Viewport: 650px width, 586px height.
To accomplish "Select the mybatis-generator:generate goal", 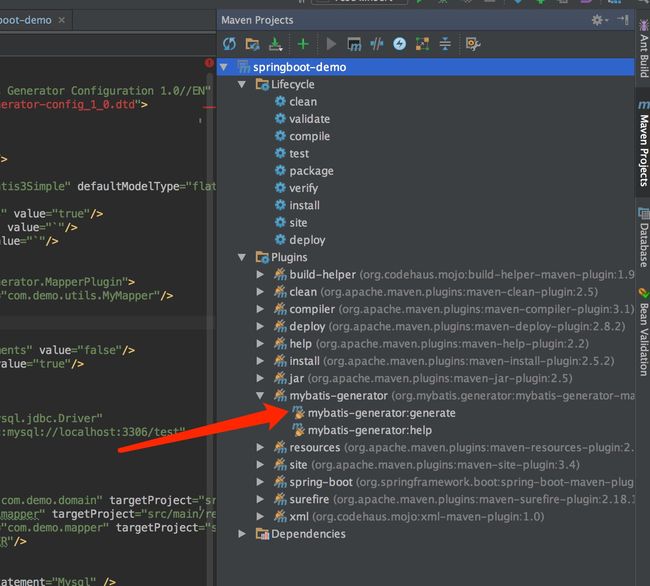I will (381, 413).
